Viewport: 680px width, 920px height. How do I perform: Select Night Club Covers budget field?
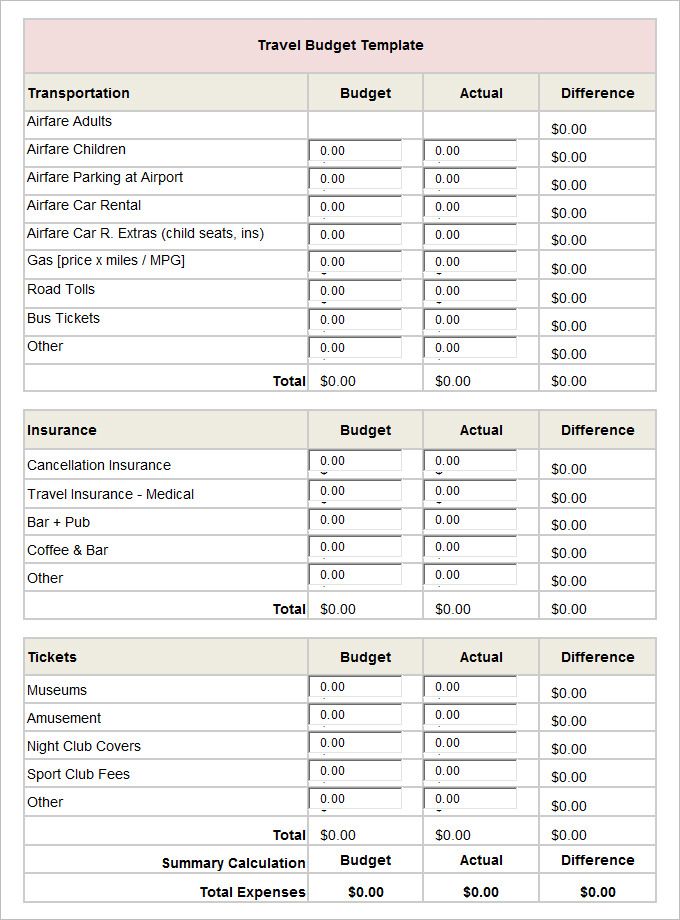(x=356, y=743)
